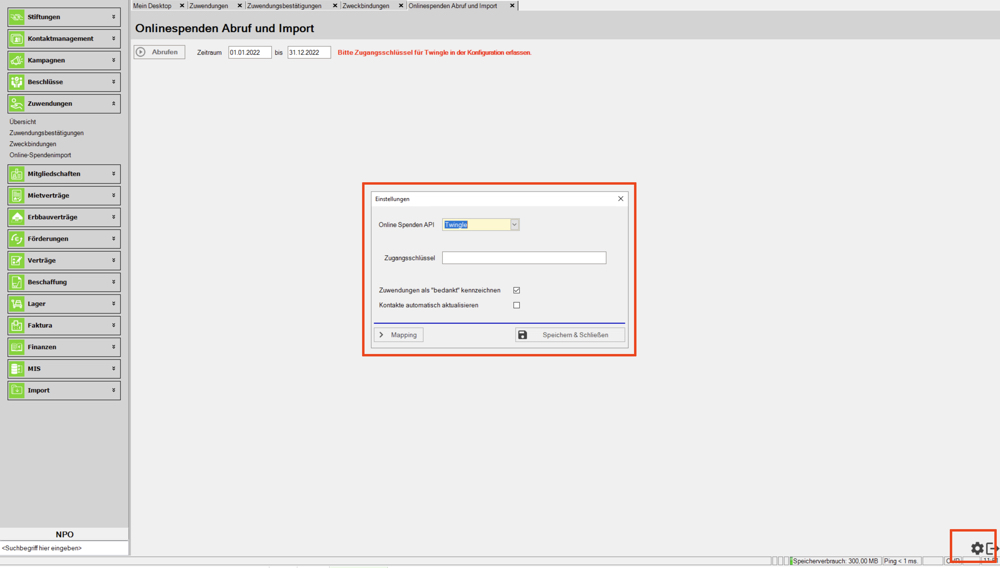1000x568 pixels.
Task: Open Online-Spendenimport in the sidebar
Action: (40, 155)
